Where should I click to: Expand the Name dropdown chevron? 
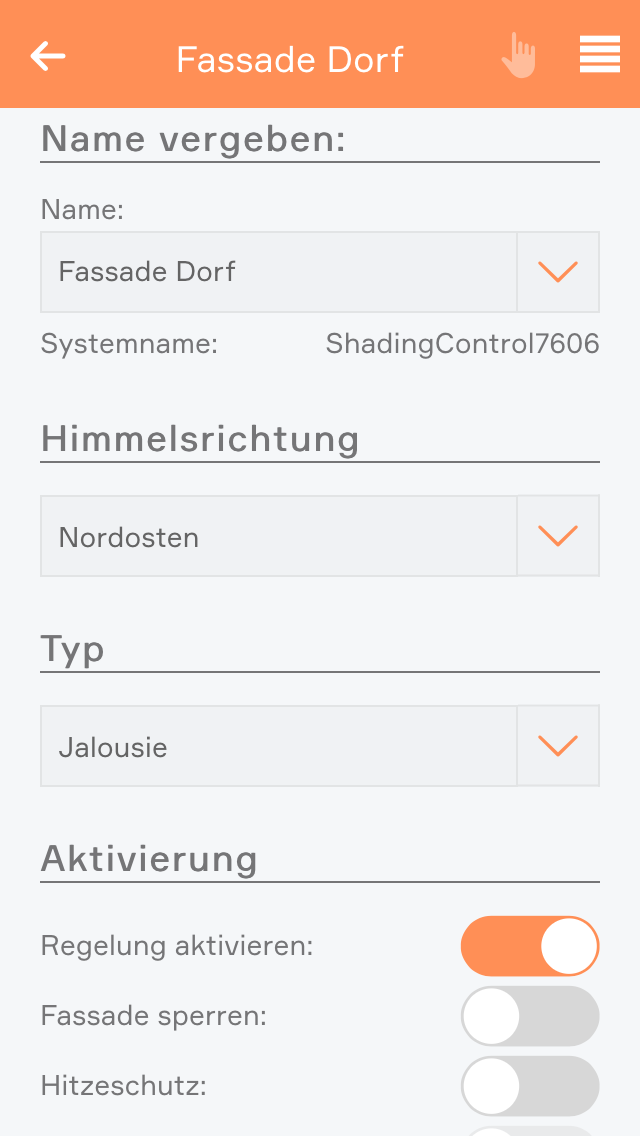tap(558, 272)
